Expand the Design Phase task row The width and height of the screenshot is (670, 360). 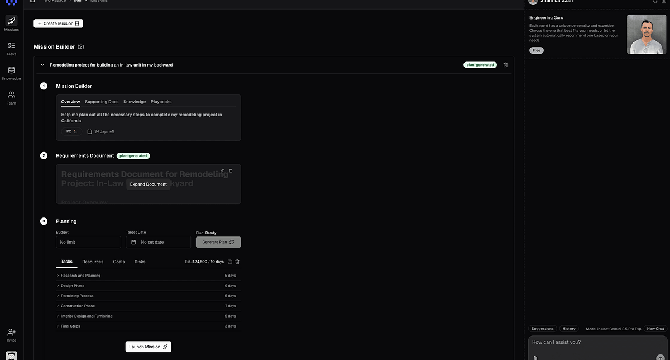[147, 286]
